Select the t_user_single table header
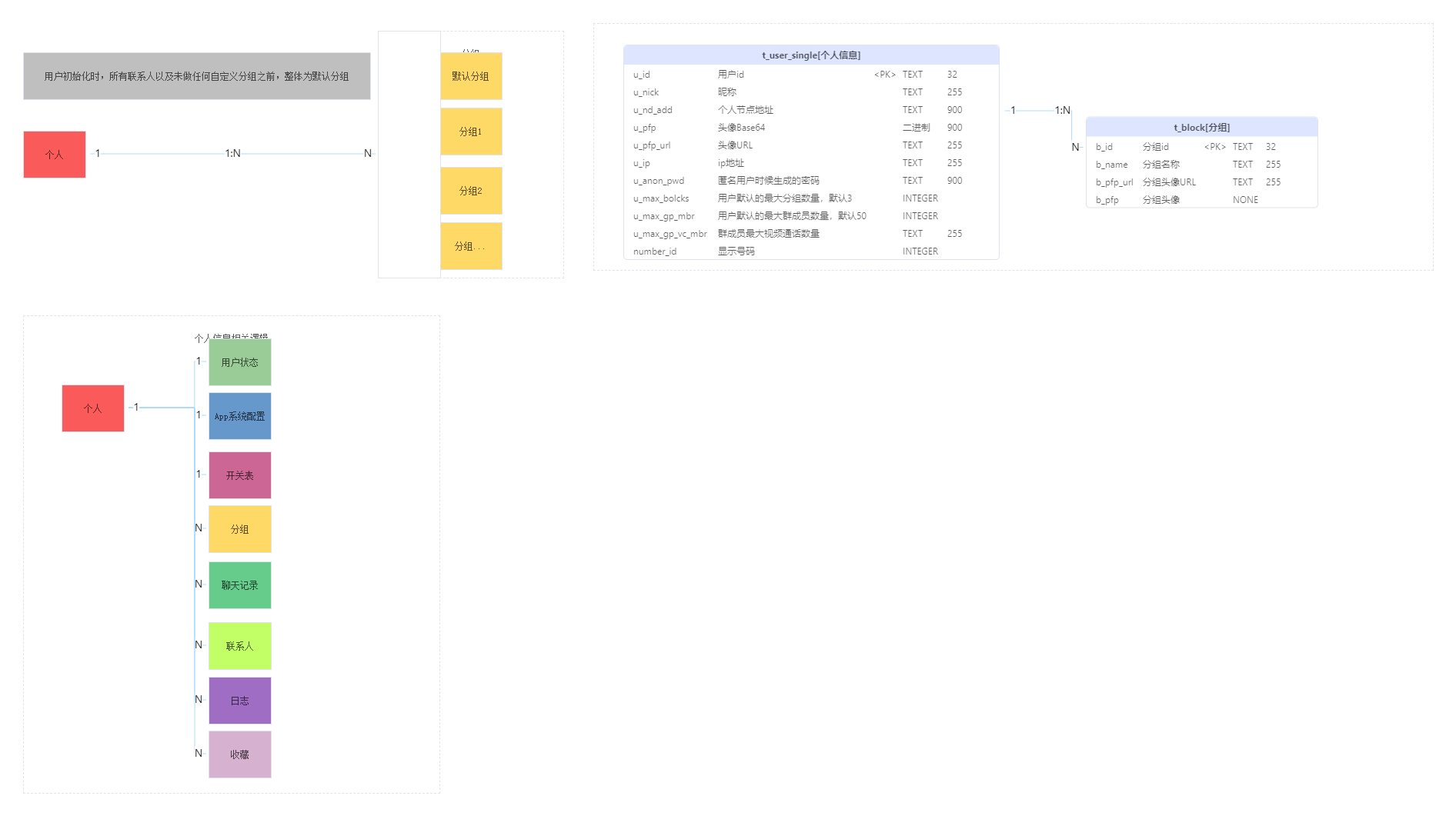 point(811,55)
